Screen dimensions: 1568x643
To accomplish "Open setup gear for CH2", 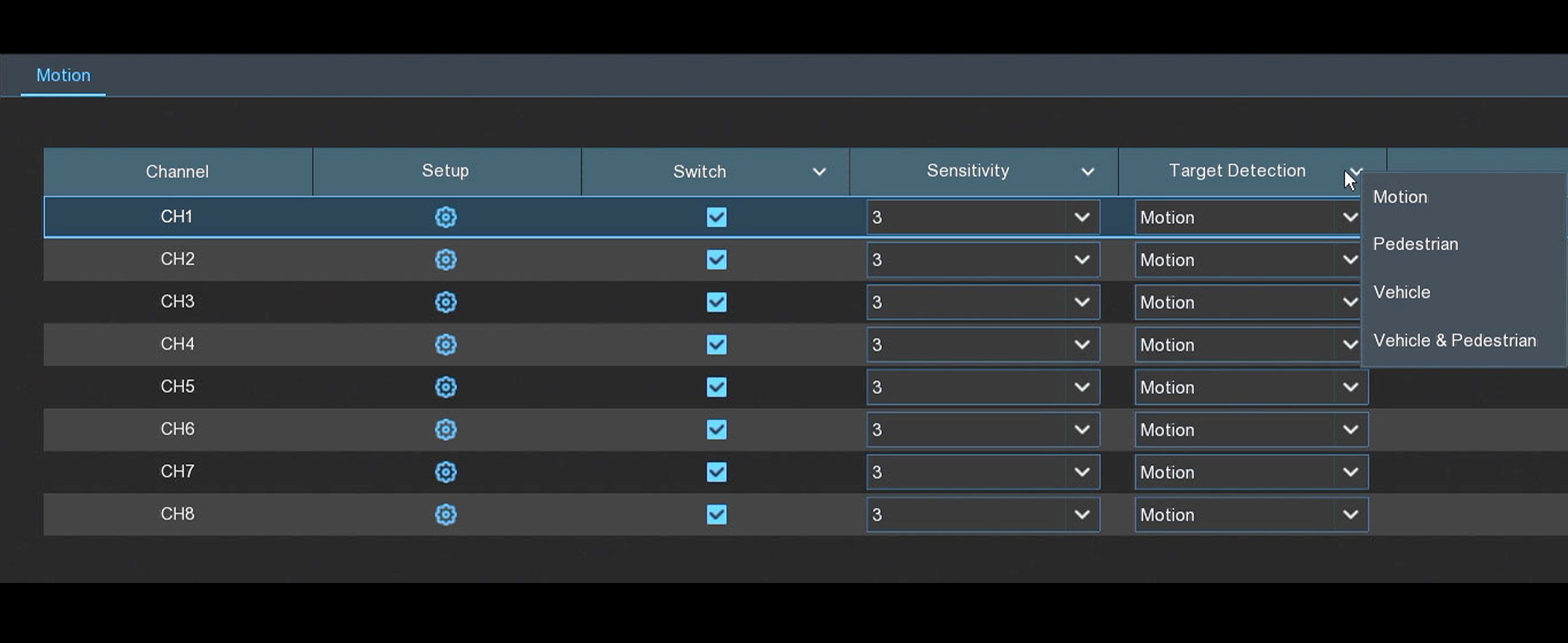I will pos(446,259).
